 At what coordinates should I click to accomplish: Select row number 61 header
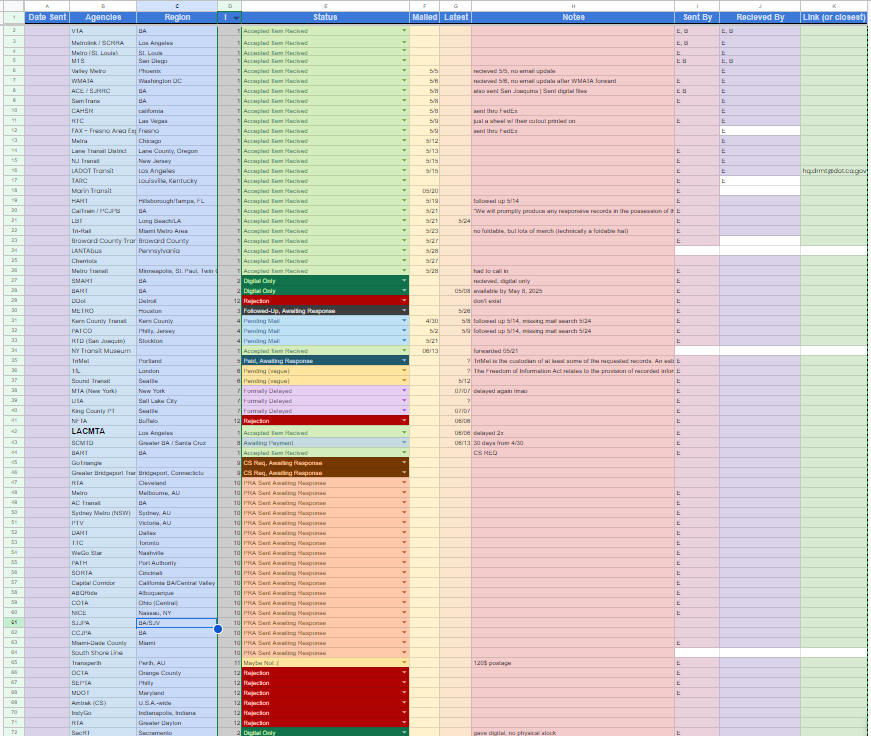14,623
